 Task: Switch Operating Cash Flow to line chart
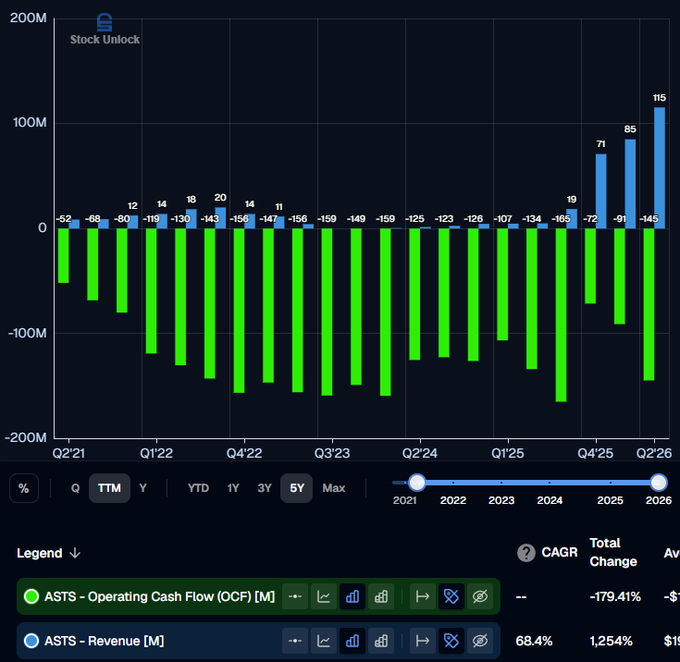324,596
